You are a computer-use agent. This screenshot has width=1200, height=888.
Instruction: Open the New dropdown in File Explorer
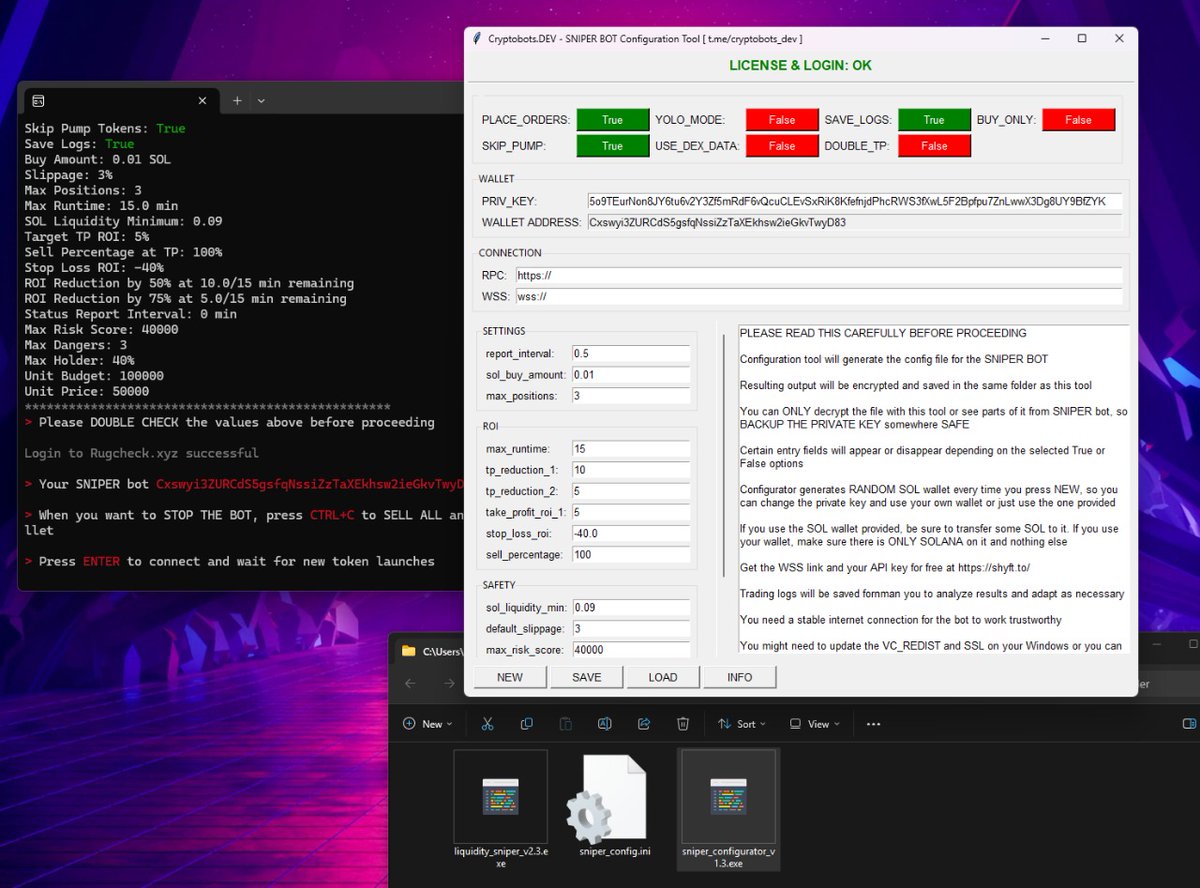point(427,724)
